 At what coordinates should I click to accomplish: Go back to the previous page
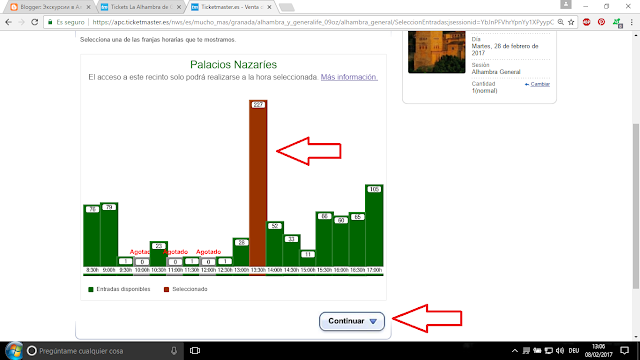tap(9, 22)
